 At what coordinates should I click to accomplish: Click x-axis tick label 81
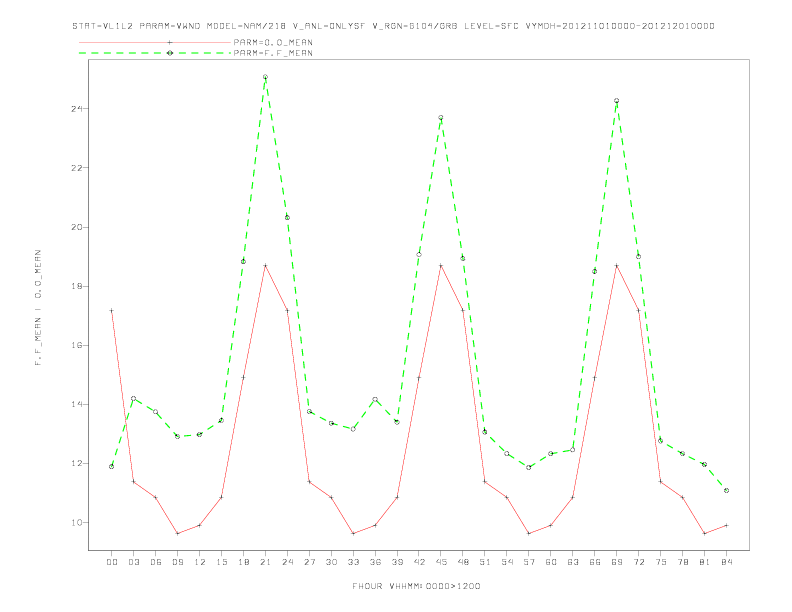point(705,562)
